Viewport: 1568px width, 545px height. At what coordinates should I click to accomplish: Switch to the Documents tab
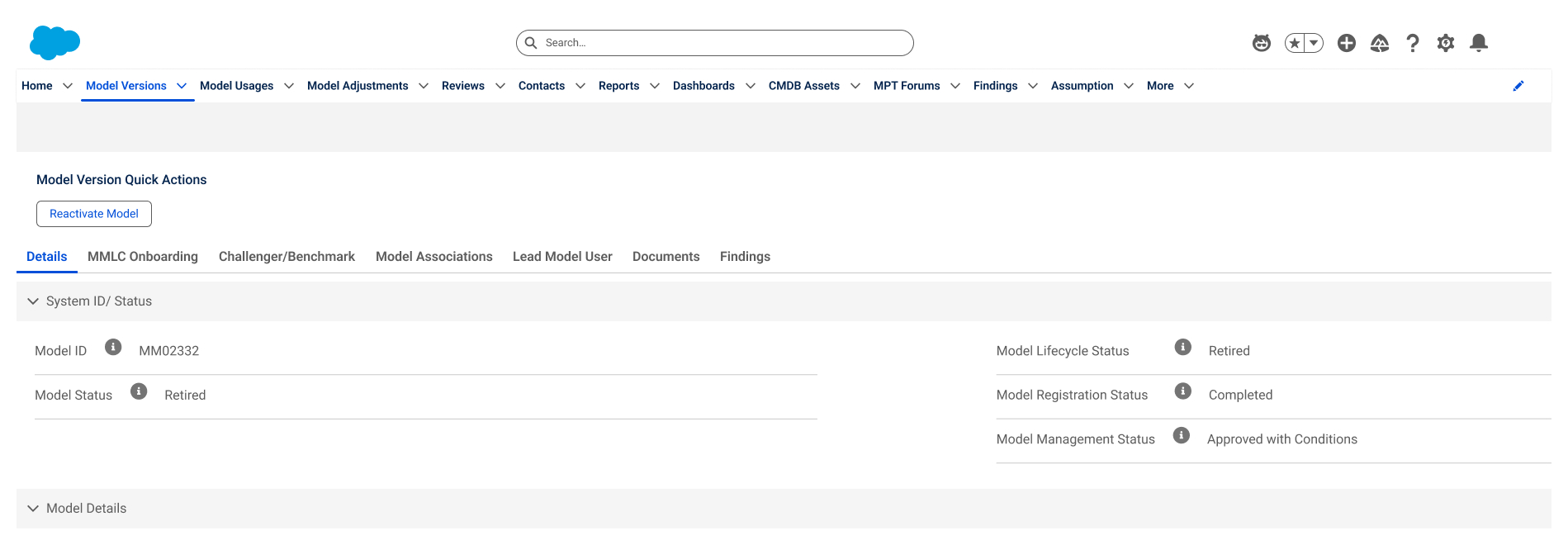666,257
